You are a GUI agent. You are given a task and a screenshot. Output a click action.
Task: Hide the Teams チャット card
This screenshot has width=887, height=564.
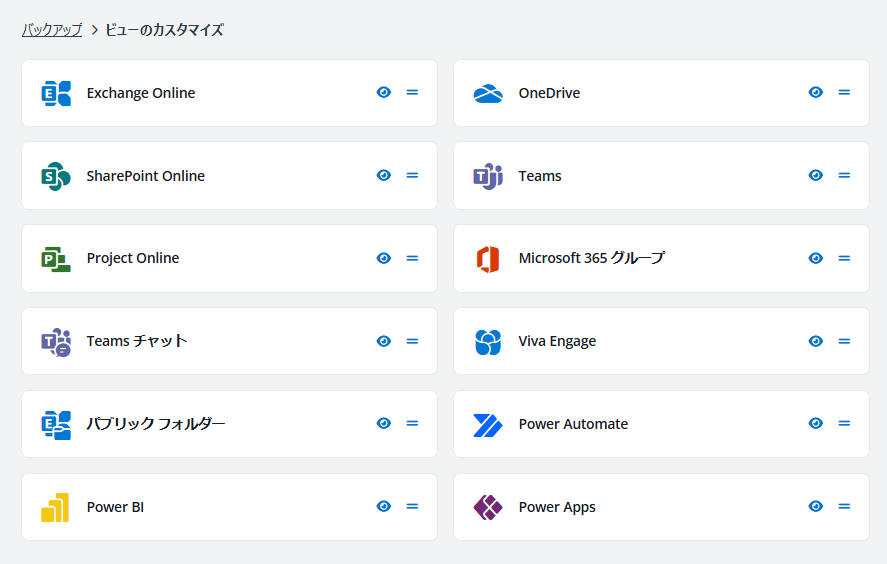point(384,341)
